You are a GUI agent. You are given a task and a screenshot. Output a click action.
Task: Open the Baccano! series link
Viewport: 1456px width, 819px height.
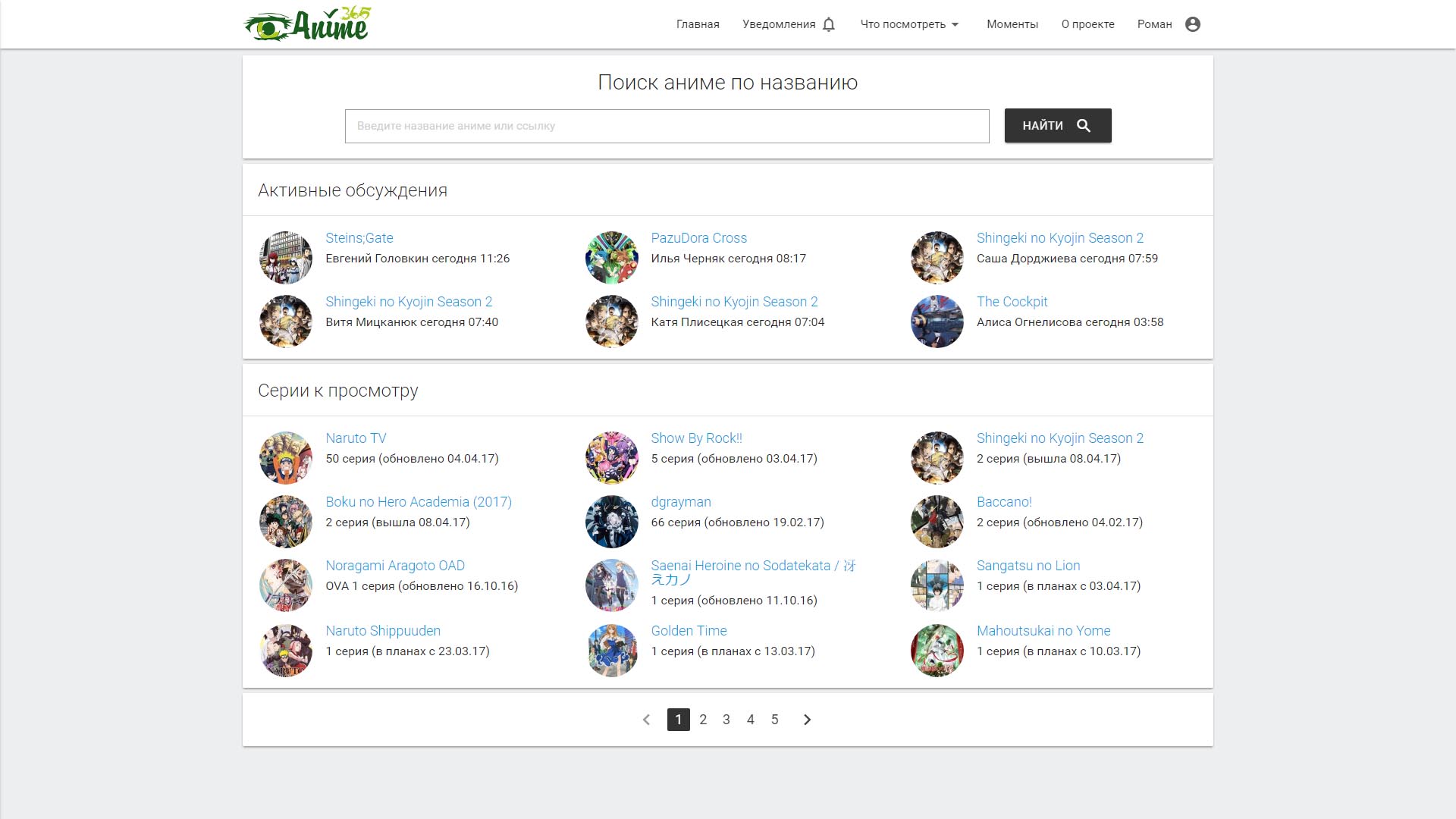click(x=1003, y=501)
